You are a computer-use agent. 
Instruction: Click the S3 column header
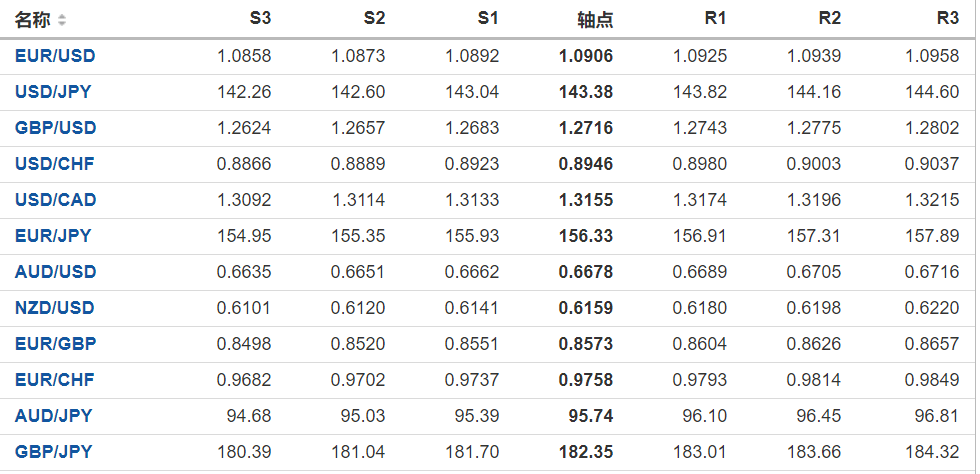coord(260,19)
